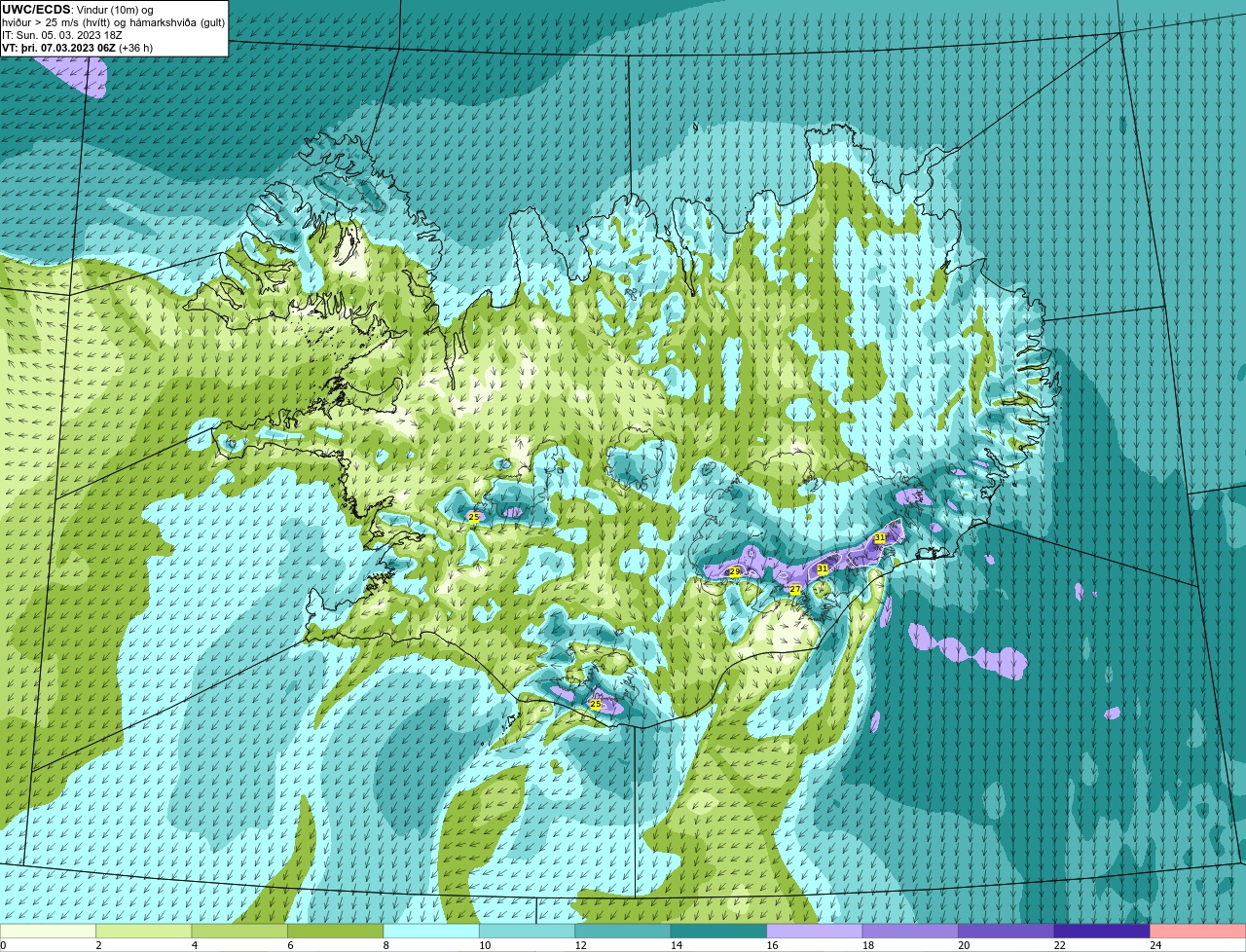Select the 16–18 m/s light purple legend swatch
This screenshot has height=952, width=1246.
coord(815,931)
